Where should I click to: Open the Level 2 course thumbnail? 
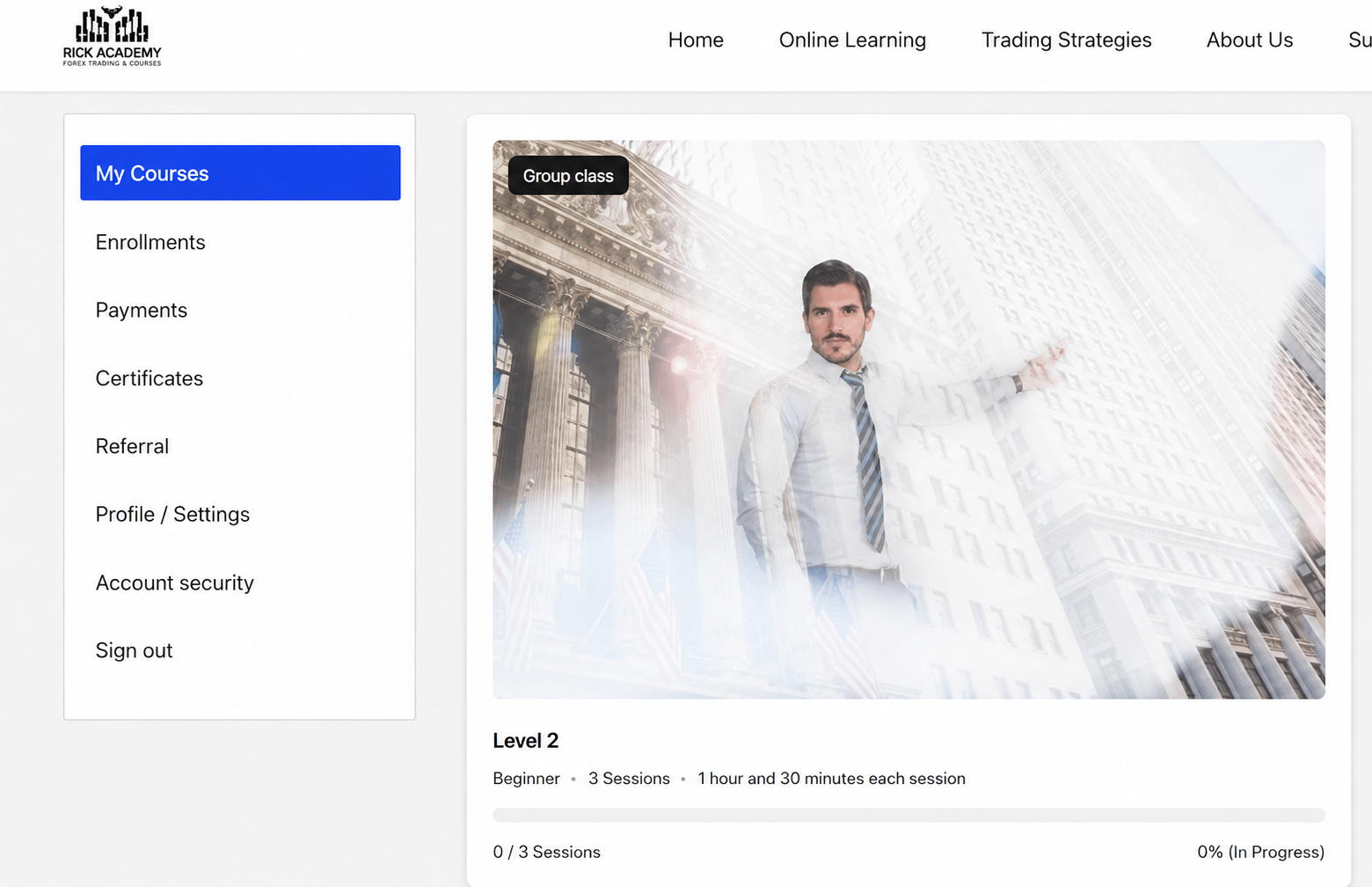(909, 420)
